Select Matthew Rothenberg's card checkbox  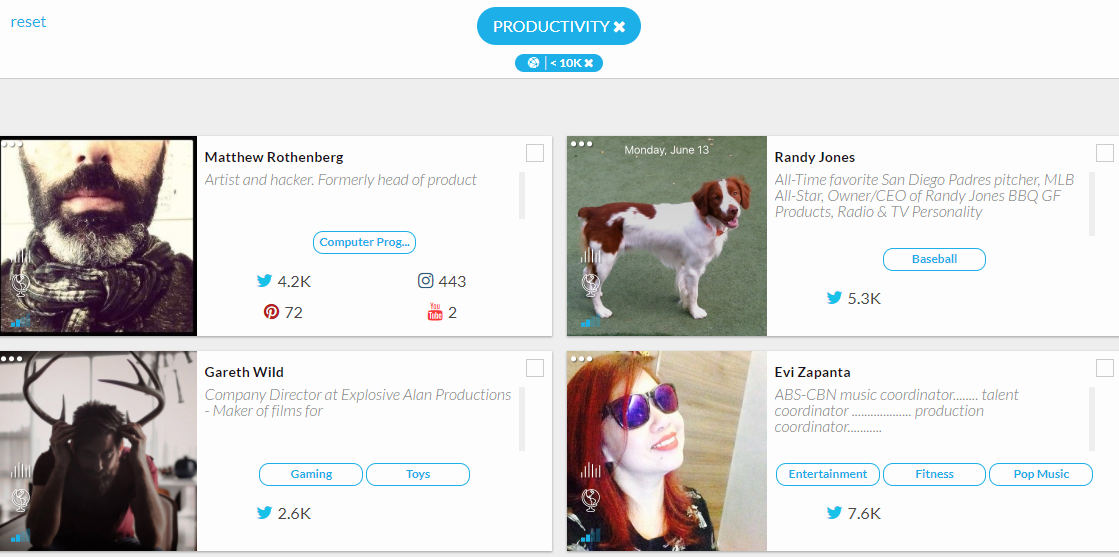(535, 153)
